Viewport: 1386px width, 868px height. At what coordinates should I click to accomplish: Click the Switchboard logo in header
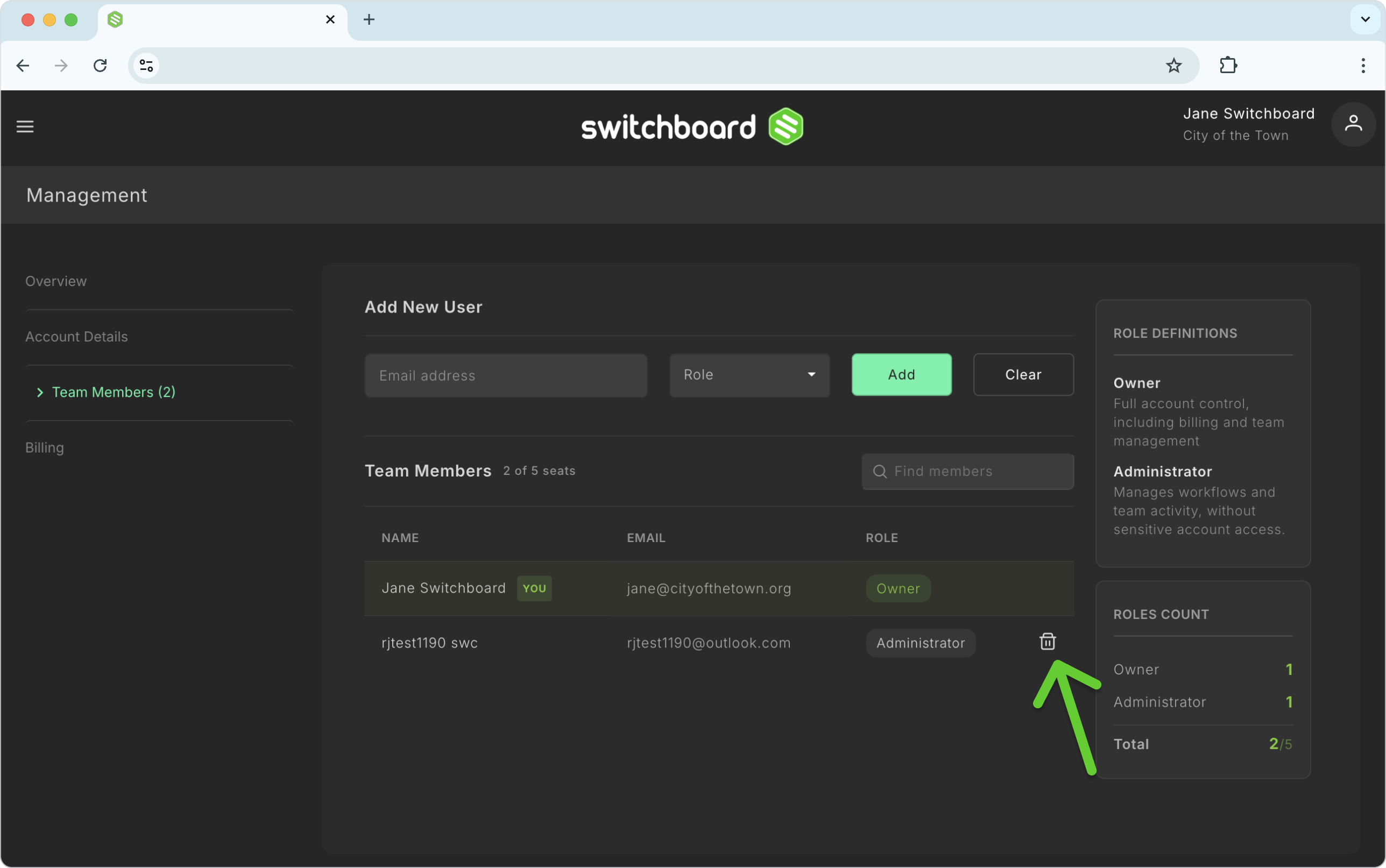(x=692, y=126)
